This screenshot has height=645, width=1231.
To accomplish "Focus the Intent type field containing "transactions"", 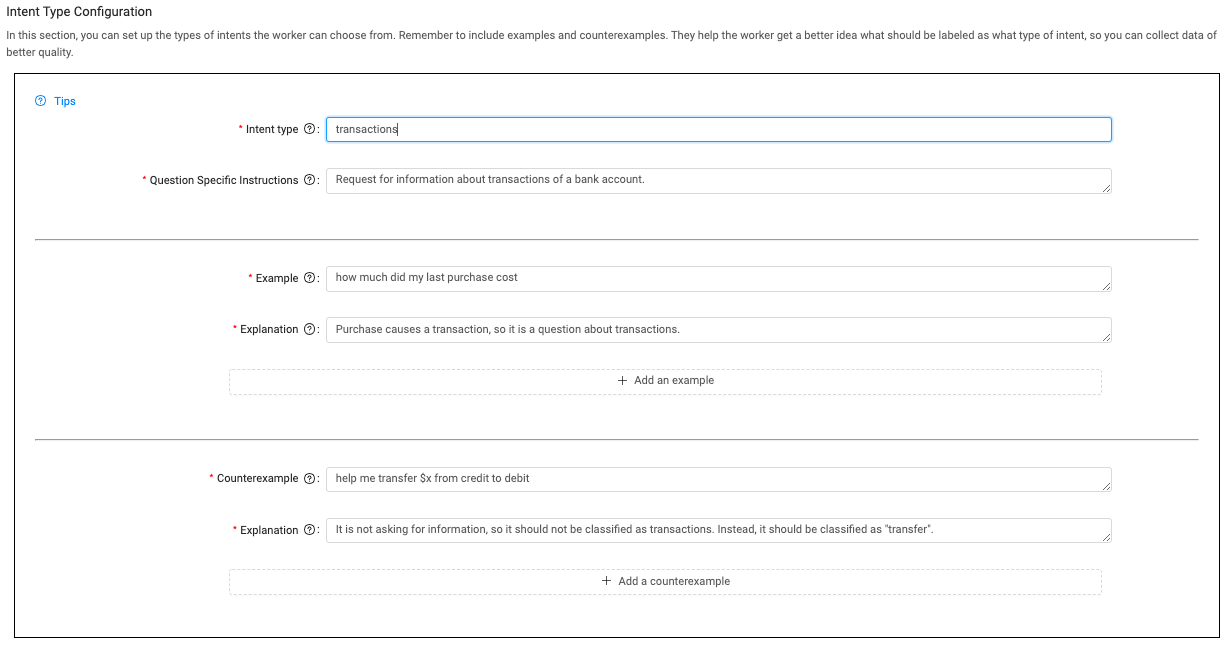I will [x=718, y=130].
